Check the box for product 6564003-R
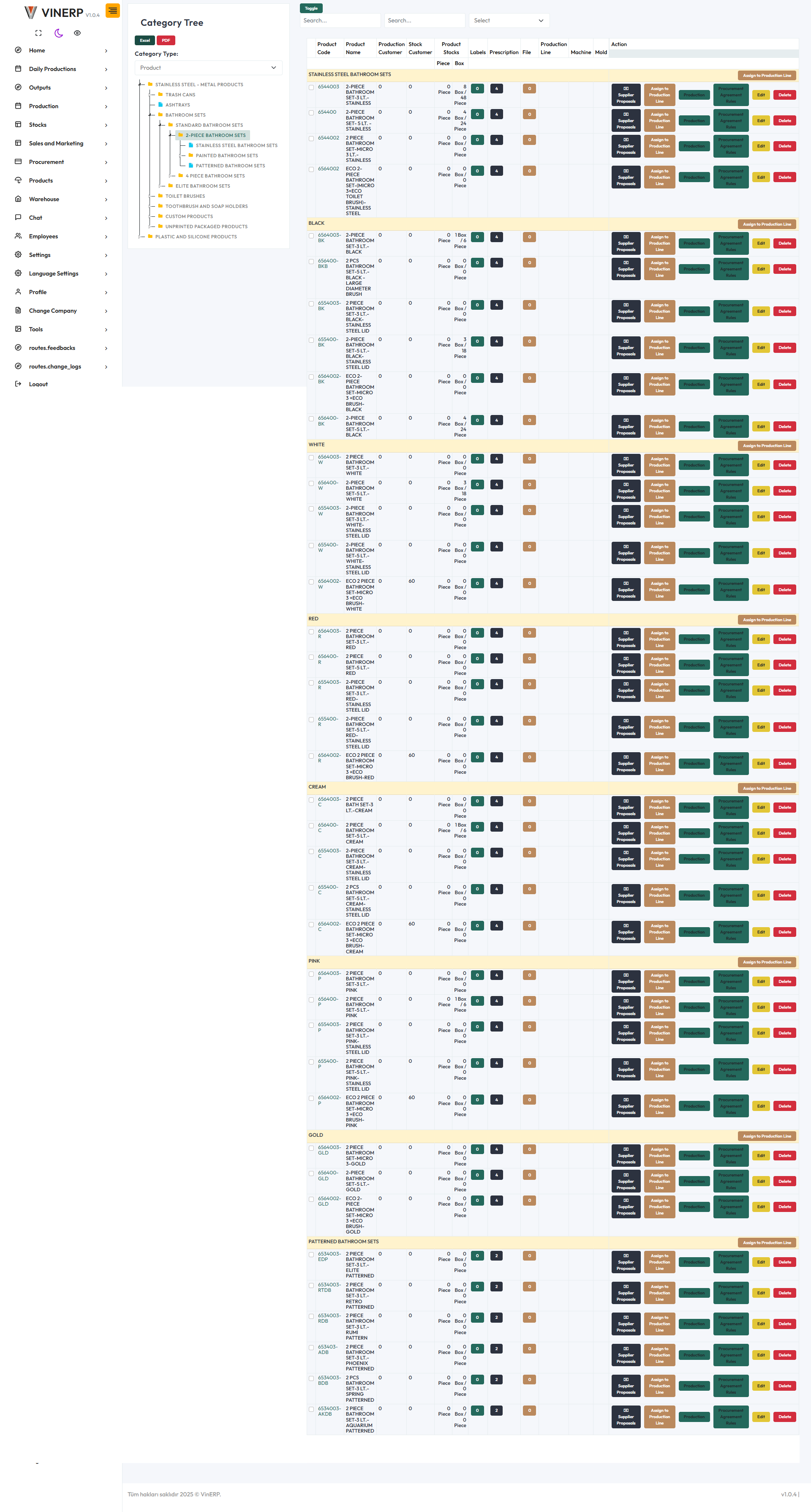 312,632
